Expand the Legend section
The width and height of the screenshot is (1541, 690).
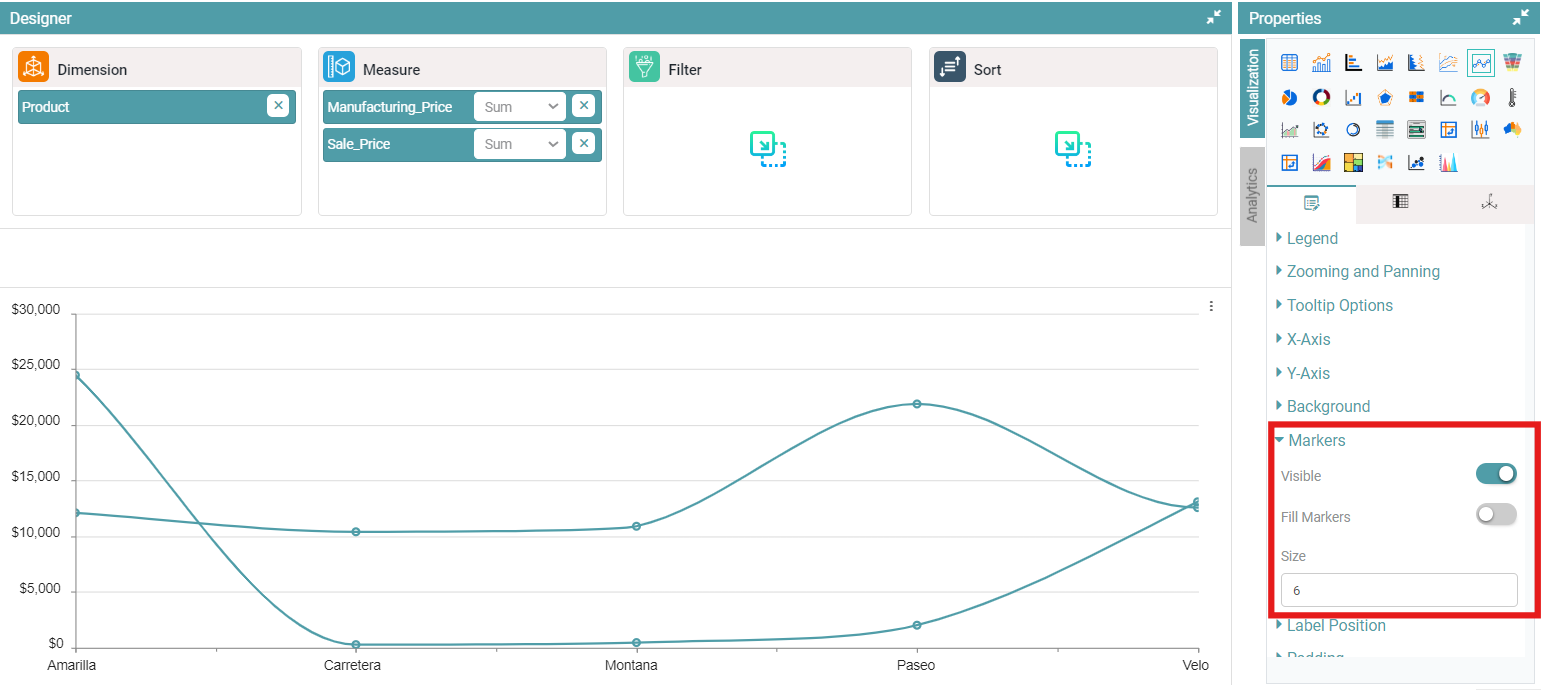(1311, 238)
